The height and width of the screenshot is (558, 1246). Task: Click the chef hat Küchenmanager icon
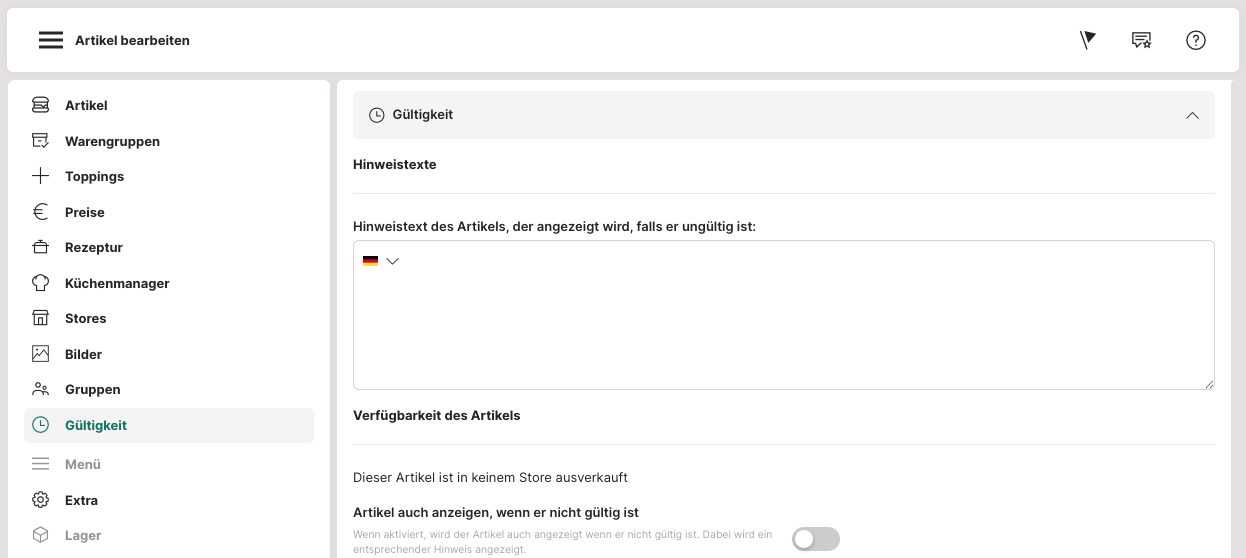click(x=40, y=283)
